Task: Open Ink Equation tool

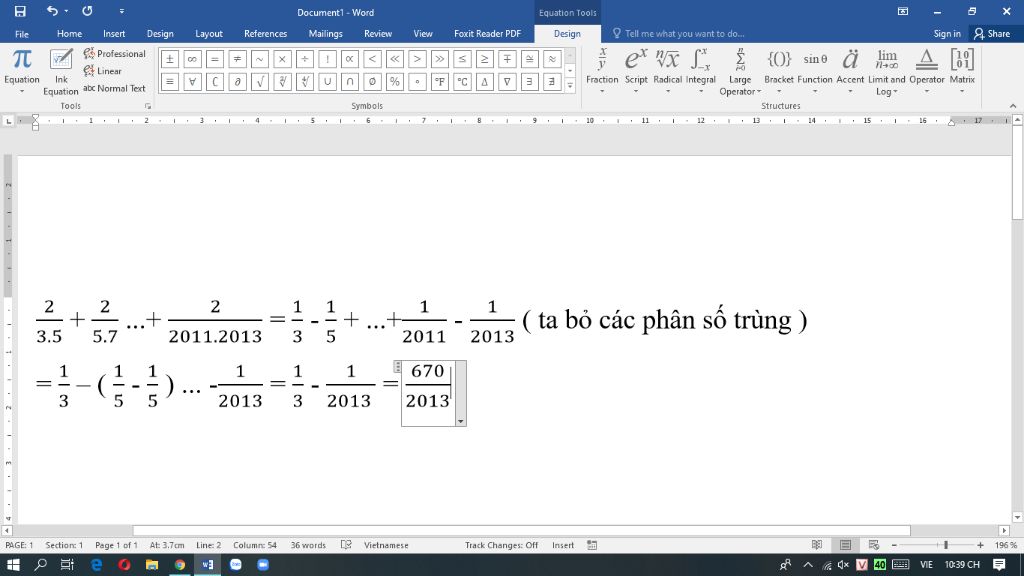Action: (61, 71)
